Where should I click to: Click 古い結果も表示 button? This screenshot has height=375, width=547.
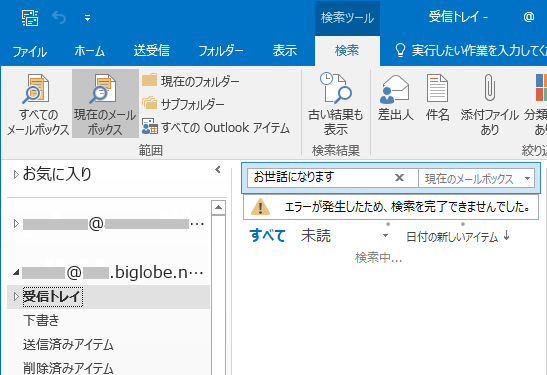pyautogui.click(x=335, y=104)
